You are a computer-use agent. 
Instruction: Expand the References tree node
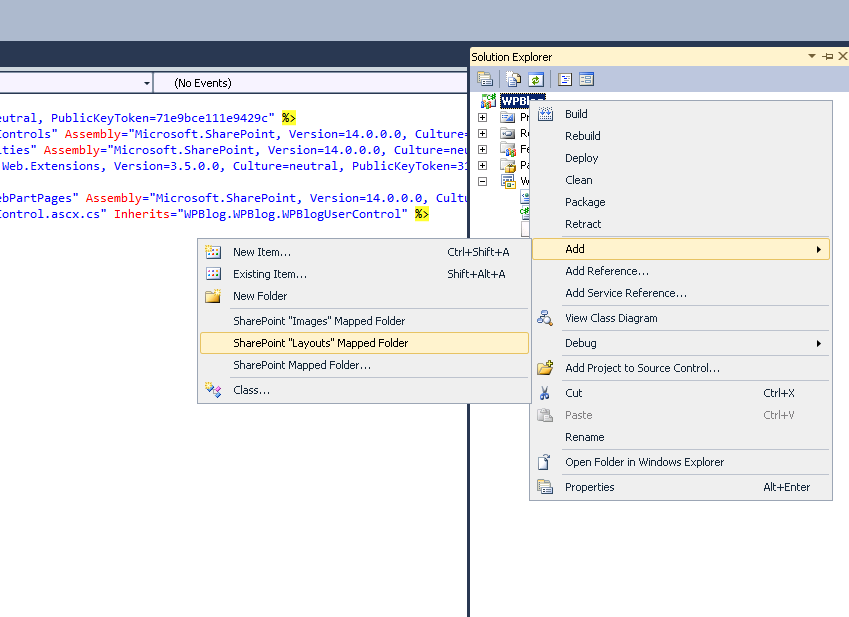point(483,133)
